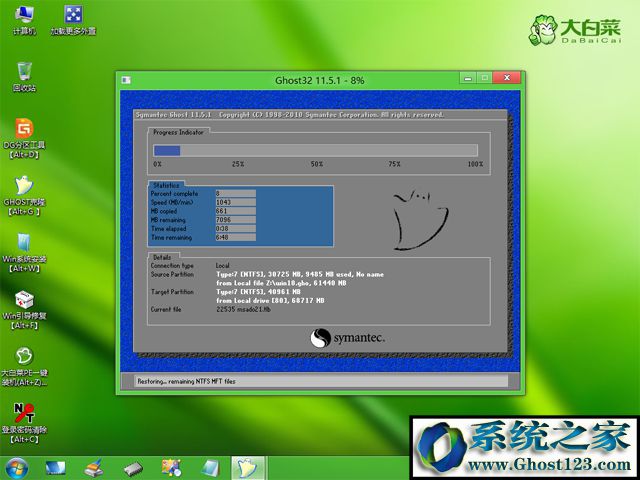Click the Symantec Ghost copyright header line
This screenshot has height=480, width=640.
290,115
